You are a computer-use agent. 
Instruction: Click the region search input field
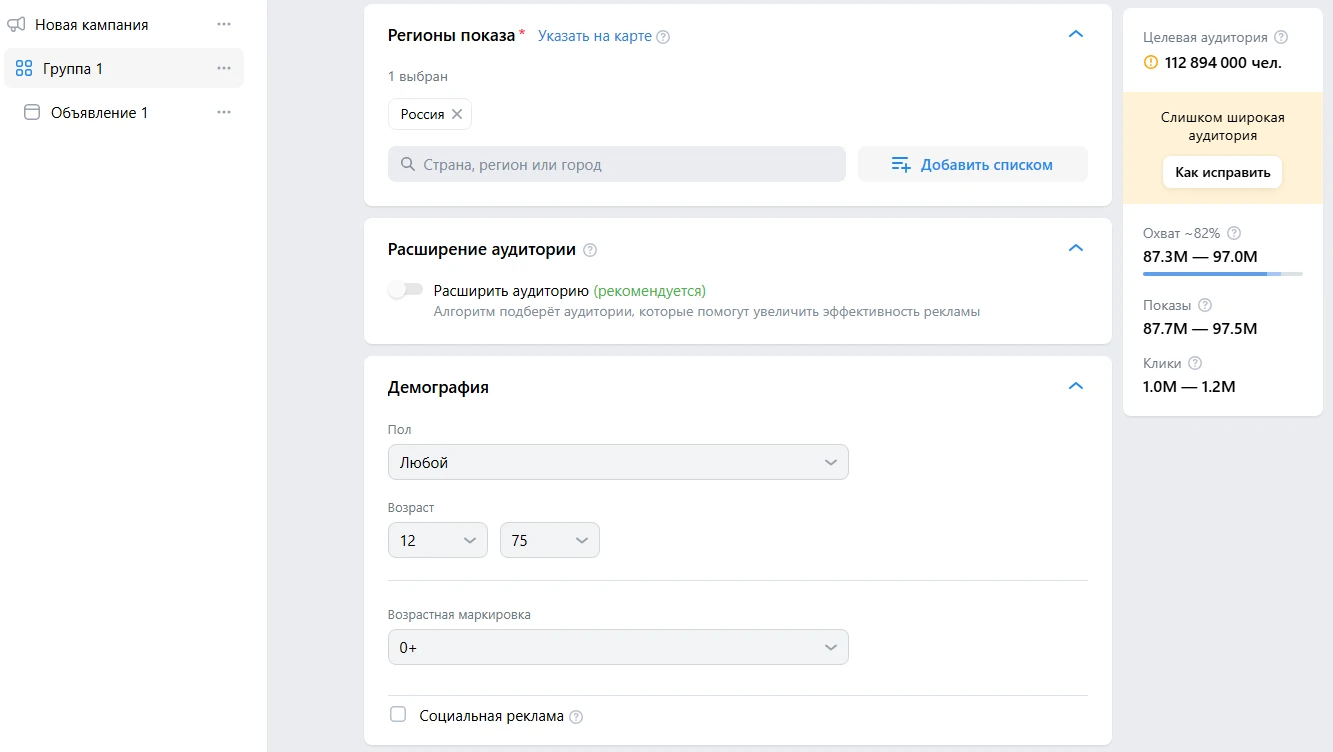click(616, 165)
